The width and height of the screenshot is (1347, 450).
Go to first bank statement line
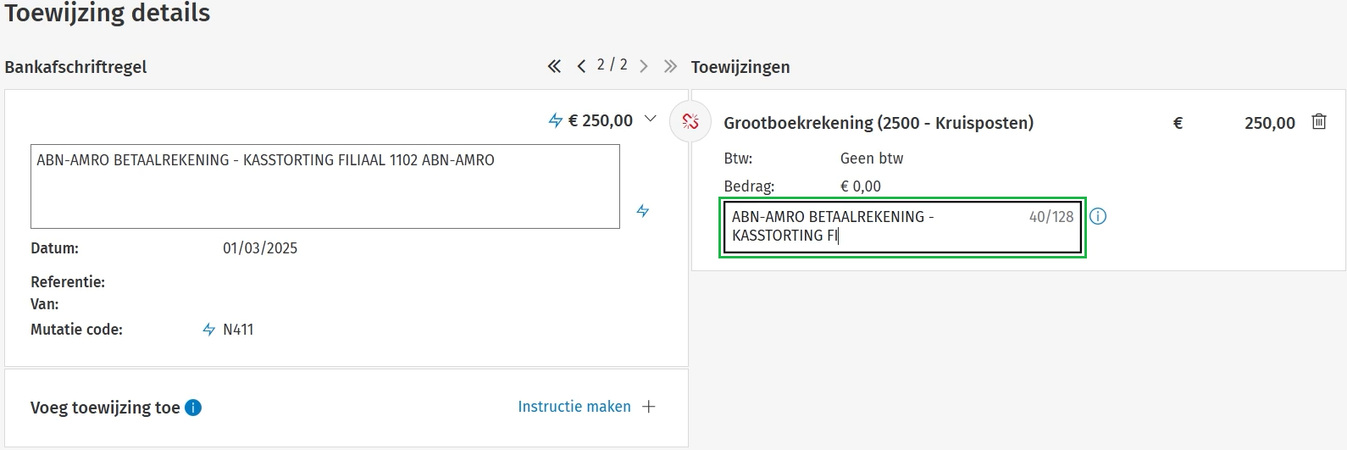pos(554,66)
